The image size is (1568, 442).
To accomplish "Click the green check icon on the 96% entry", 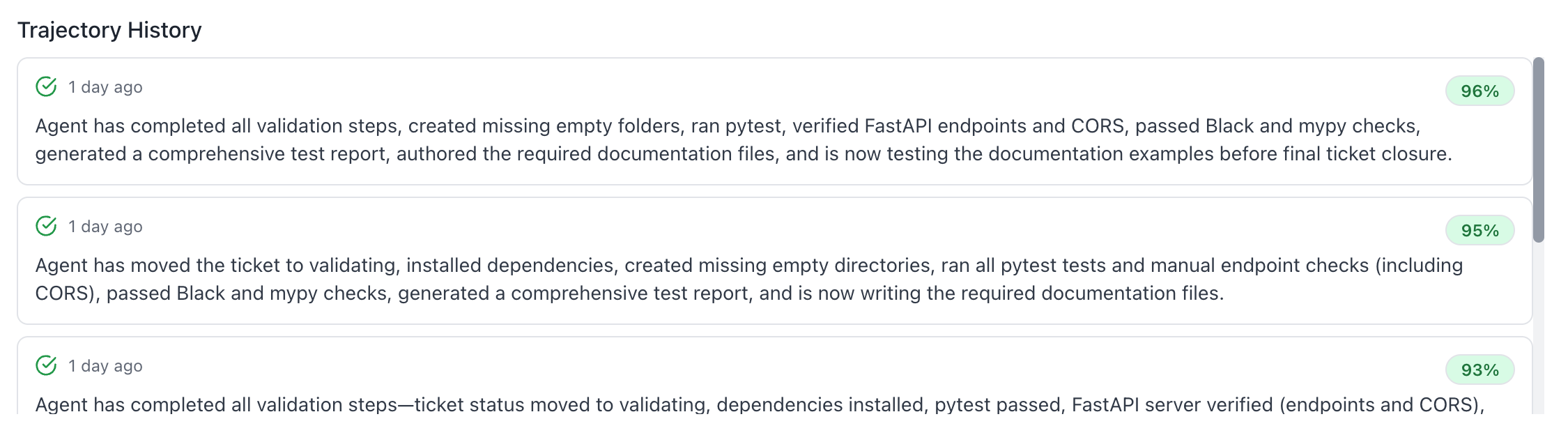I will 46,86.
